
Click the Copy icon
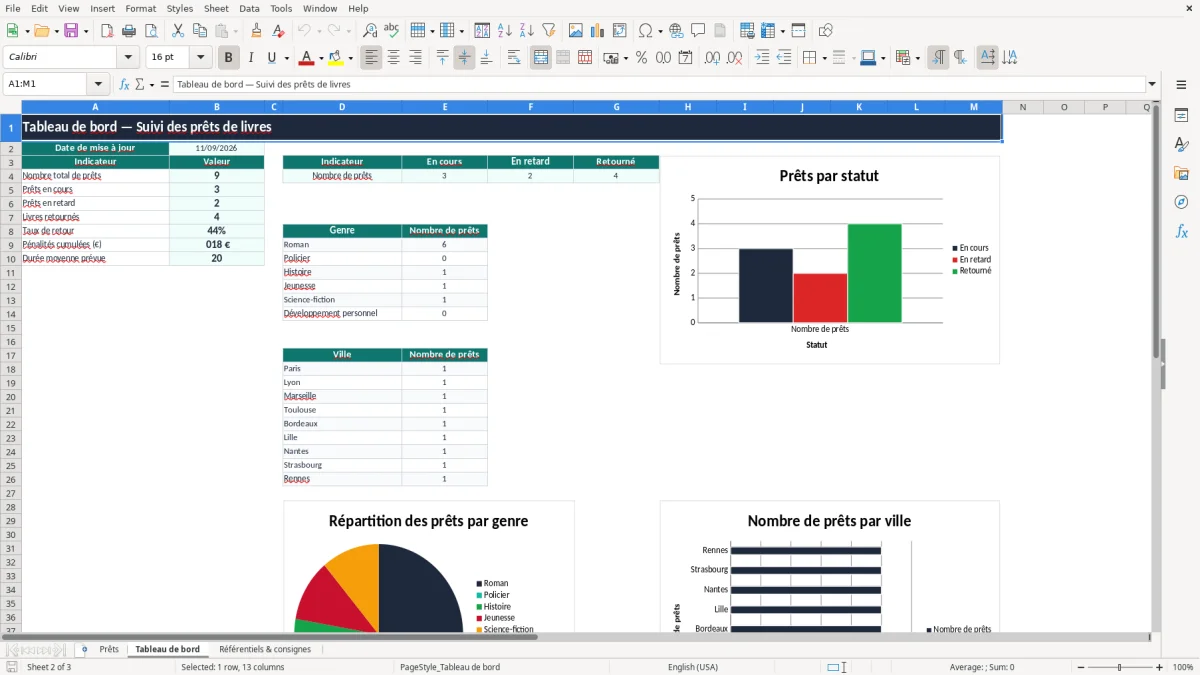pyautogui.click(x=200, y=31)
